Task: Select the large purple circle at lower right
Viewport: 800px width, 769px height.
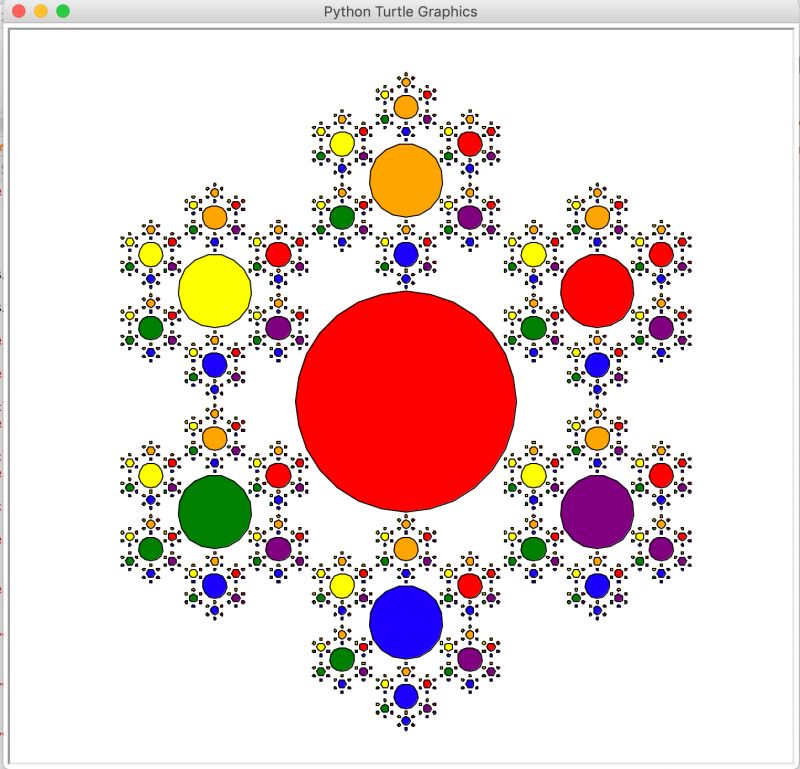Action: (x=598, y=510)
